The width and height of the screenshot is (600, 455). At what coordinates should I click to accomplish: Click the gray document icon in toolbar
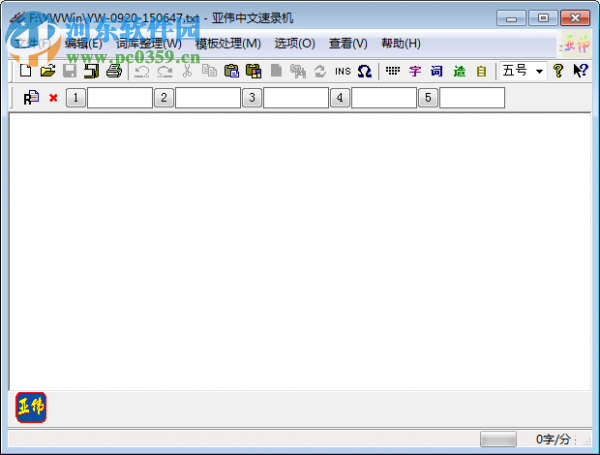coord(276,71)
